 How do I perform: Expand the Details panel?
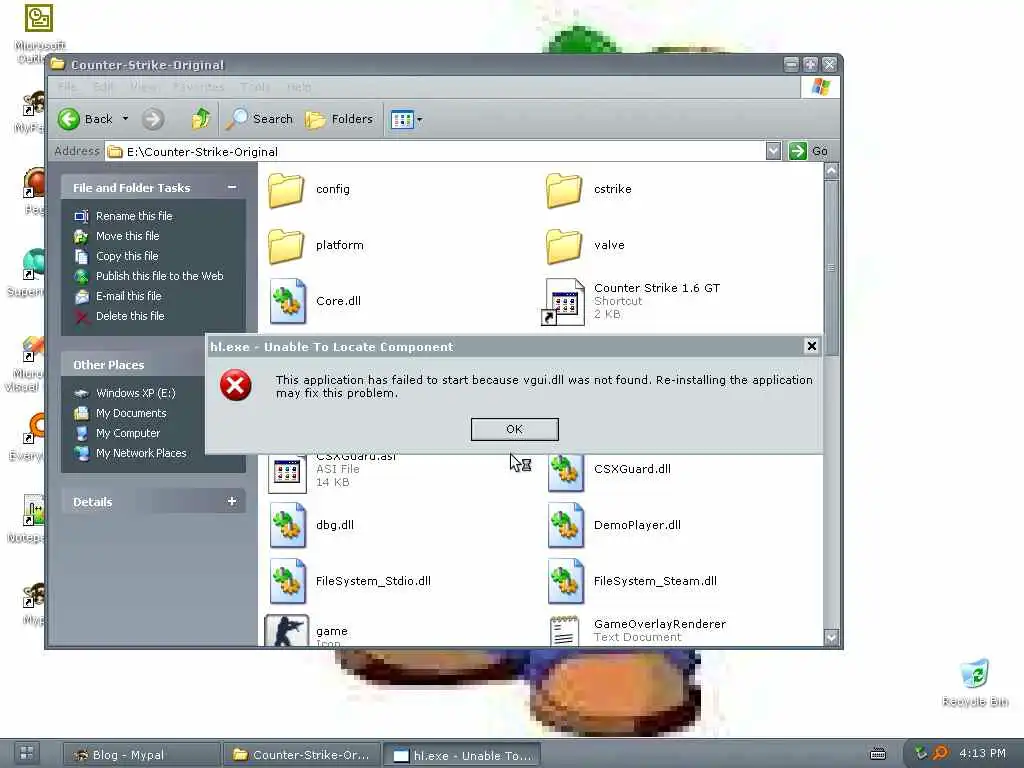[x=232, y=502]
